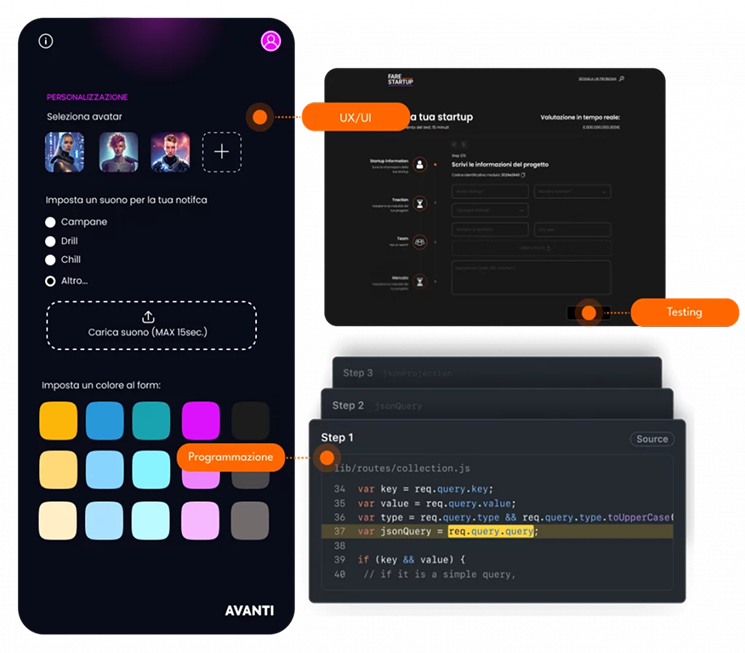The image size is (745, 653).
Task: Click the upload icon in Carica suono
Action: tap(149, 317)
